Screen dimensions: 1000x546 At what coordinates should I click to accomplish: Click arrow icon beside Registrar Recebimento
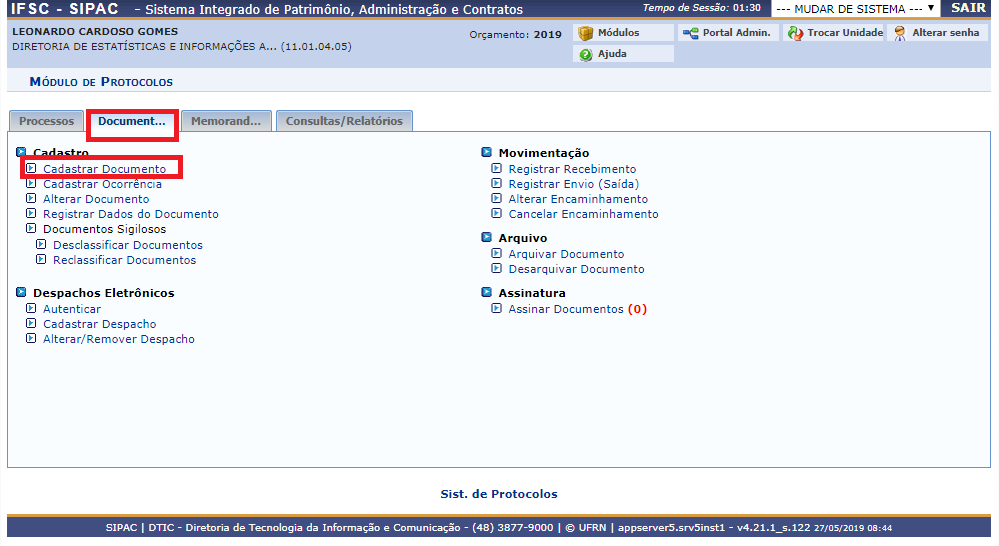point(496,169)
